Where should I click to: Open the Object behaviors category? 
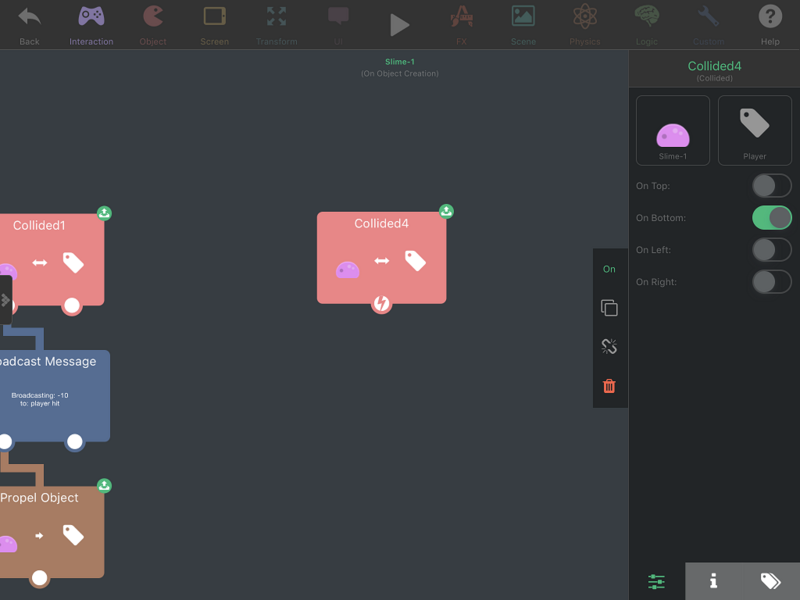coord(153,25)
